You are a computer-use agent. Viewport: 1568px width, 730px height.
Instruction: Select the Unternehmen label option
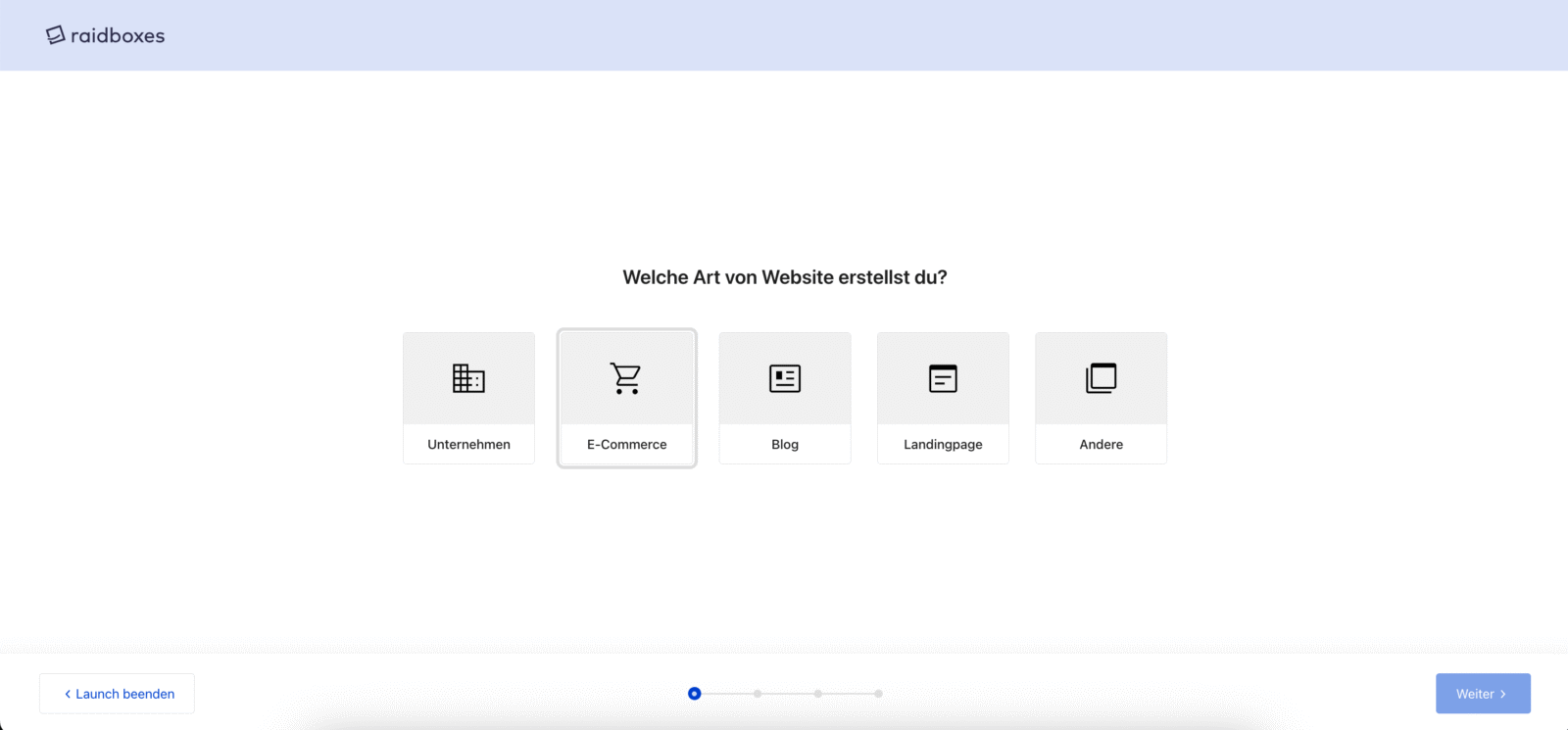[x=468, y=444]
